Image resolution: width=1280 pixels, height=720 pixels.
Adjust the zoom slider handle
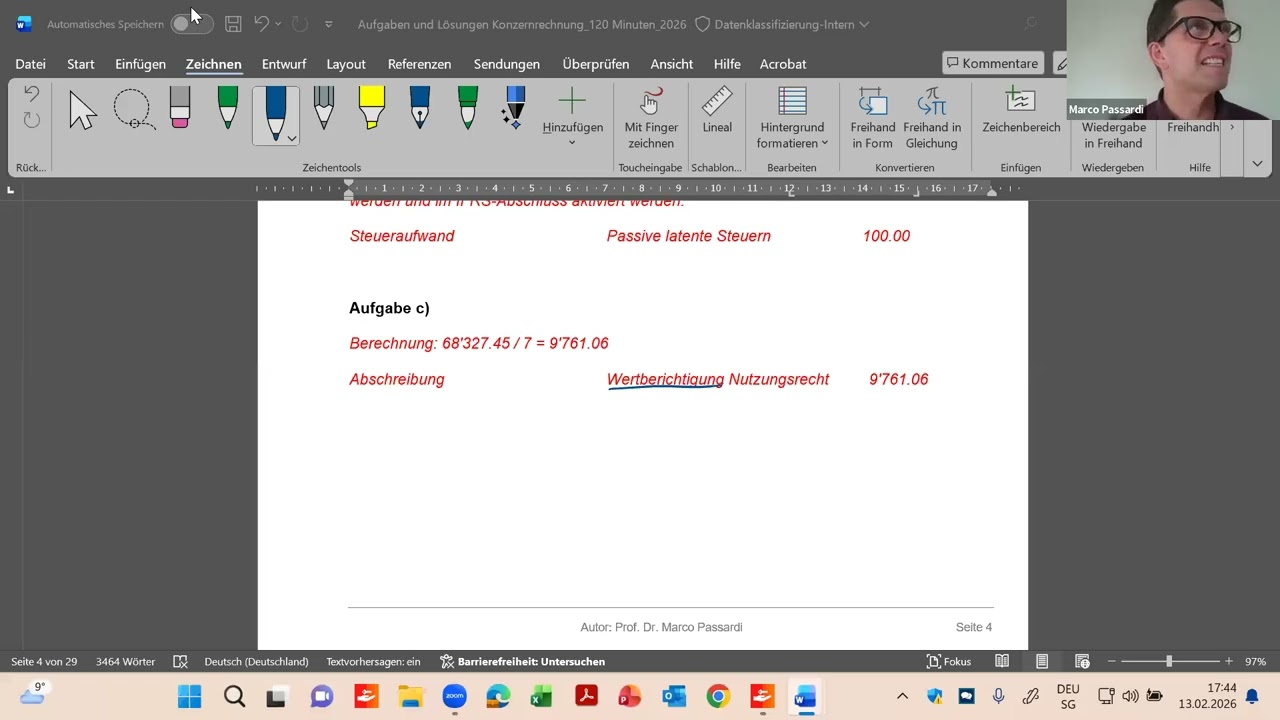(1169, 661)
